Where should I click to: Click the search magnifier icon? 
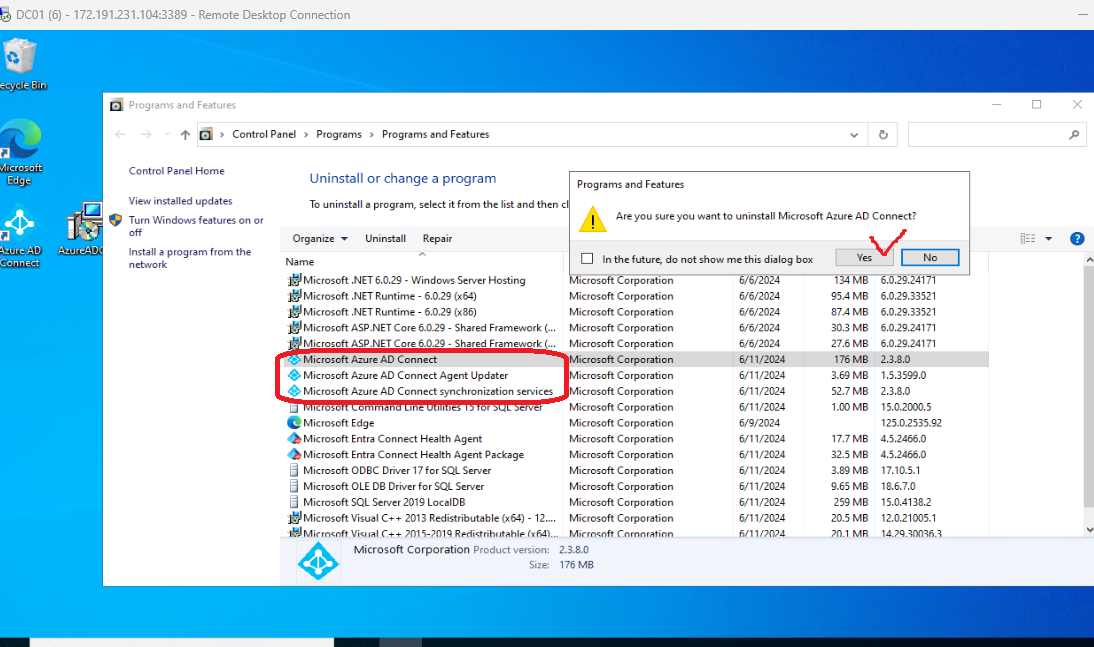tap(1074, 135)
